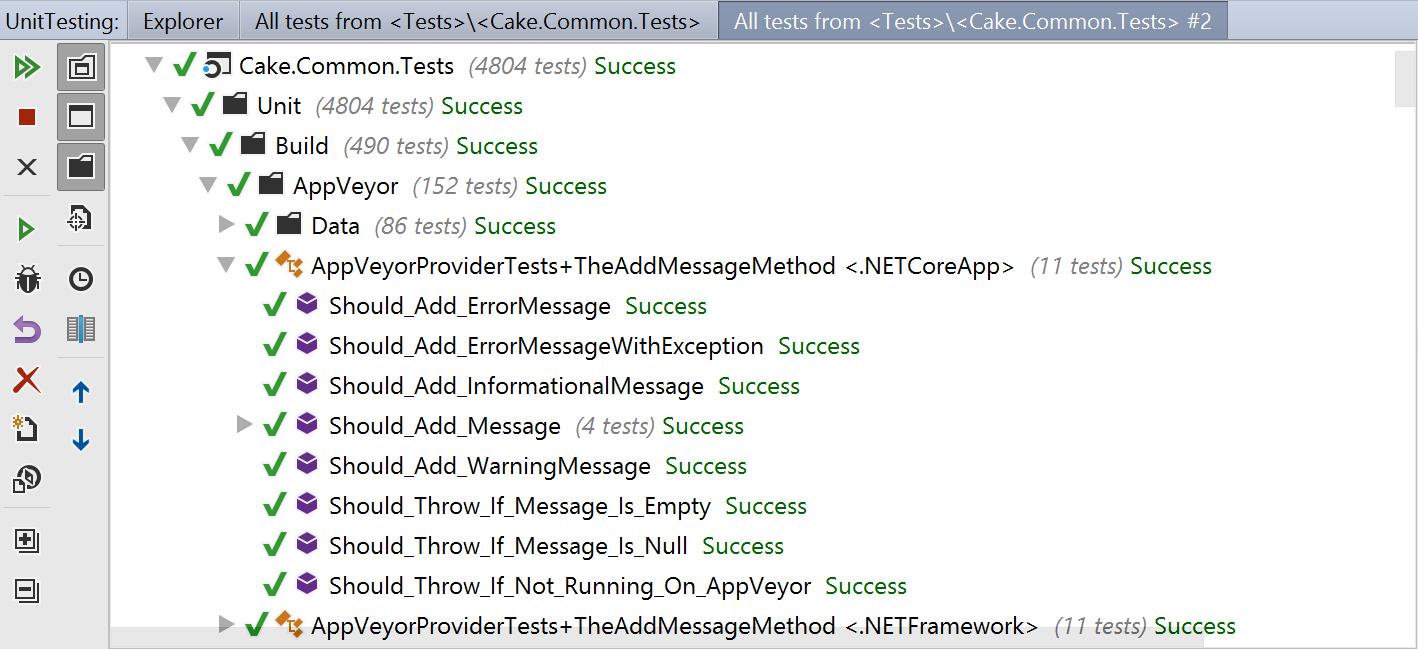Open the first All tests session tab

click(x=478, y=21)
